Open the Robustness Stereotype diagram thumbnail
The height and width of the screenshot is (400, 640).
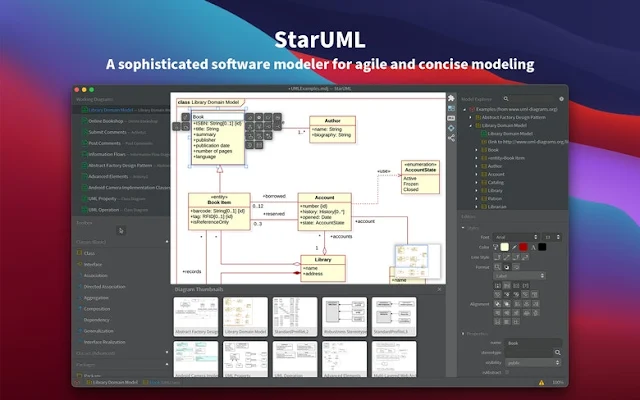344,317
